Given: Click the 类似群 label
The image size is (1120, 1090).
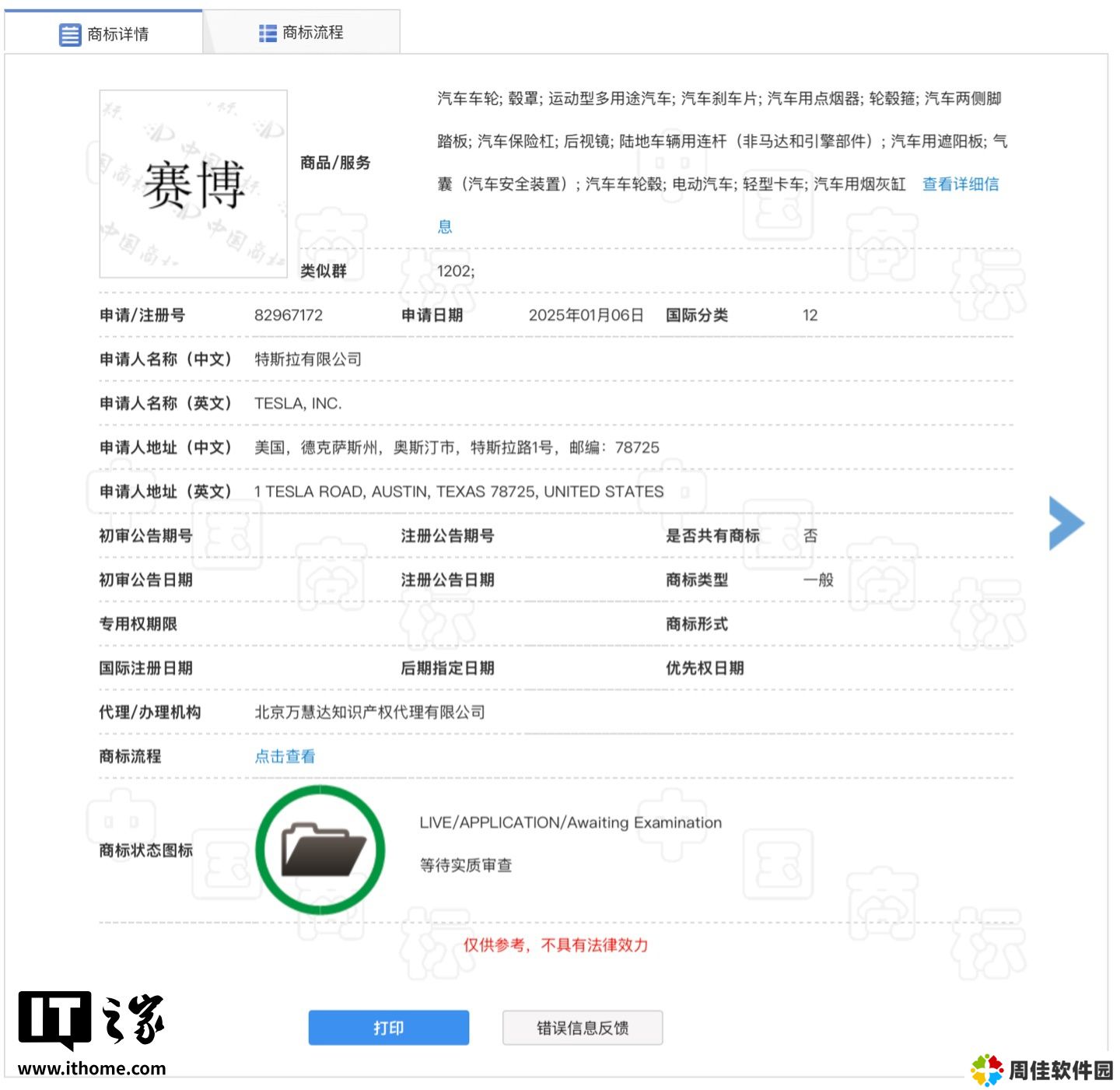Looking at the screenshot, I should click(324, 271).
